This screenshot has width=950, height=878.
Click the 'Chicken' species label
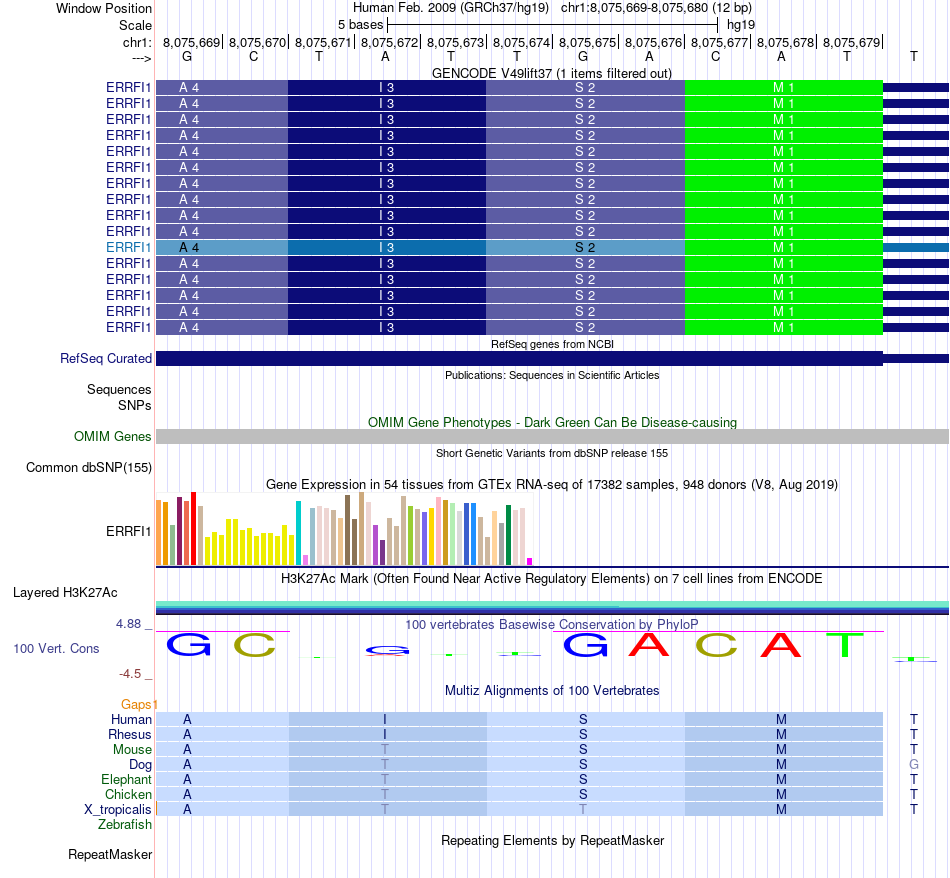tap(128, 794)
